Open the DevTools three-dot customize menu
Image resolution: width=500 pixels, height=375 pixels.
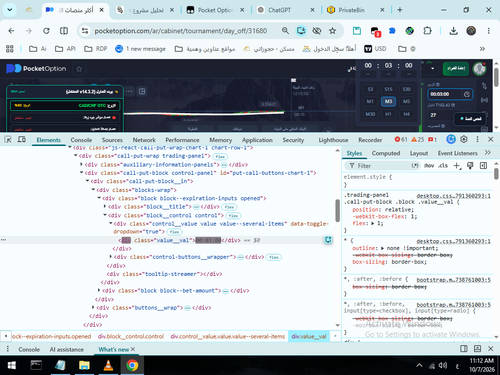point(477,139)
